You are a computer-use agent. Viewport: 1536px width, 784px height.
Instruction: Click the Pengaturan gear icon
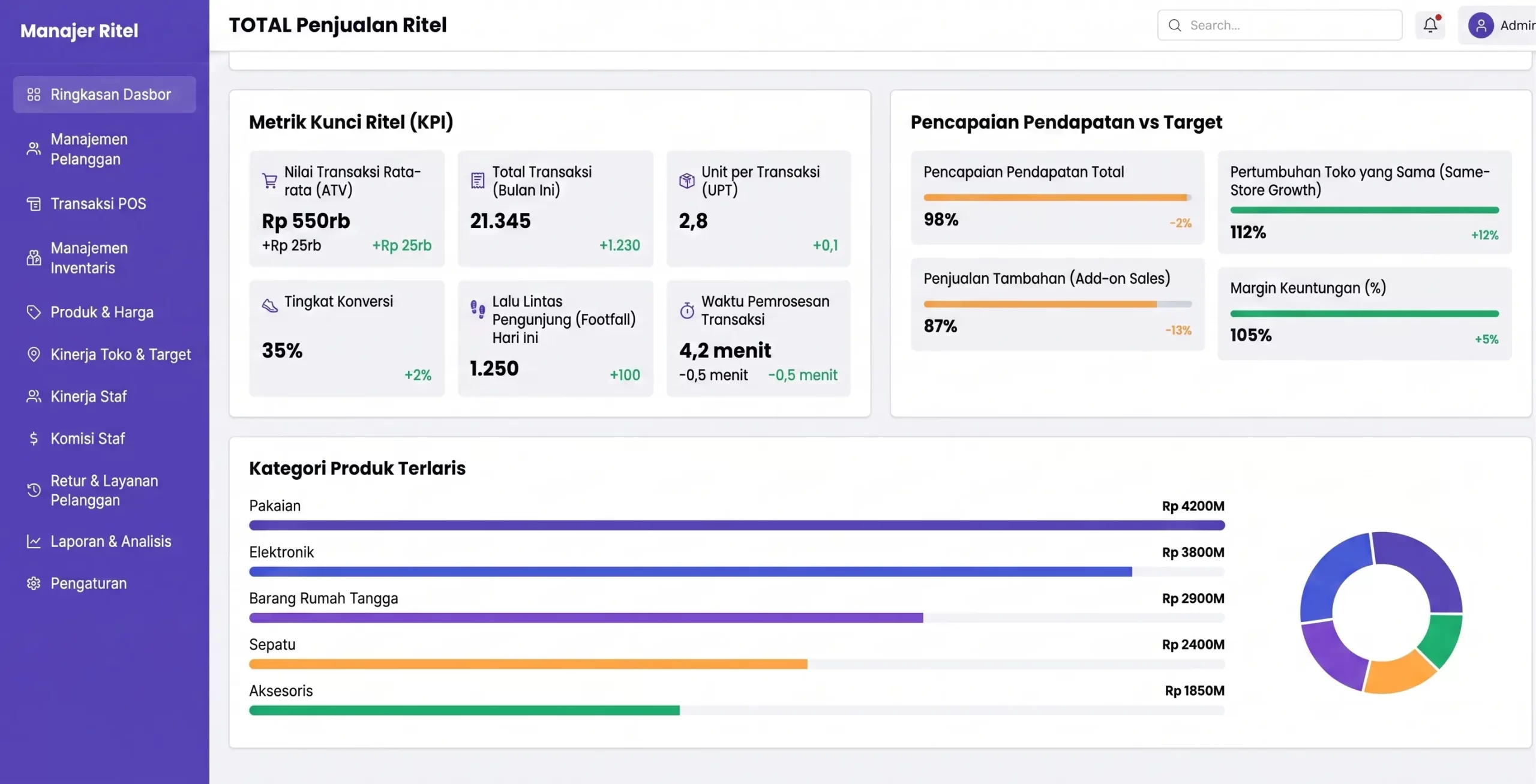pos(34,584)
